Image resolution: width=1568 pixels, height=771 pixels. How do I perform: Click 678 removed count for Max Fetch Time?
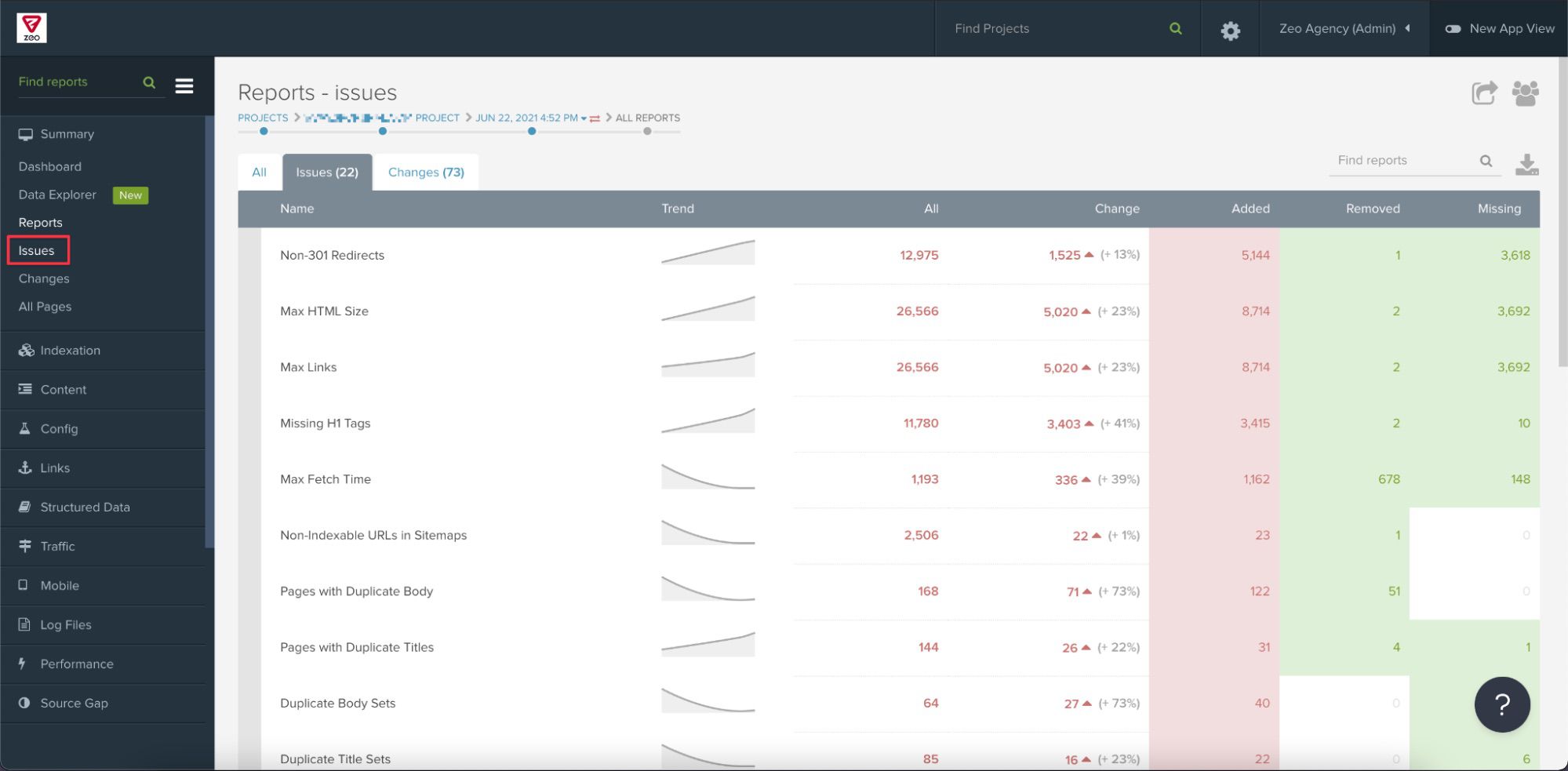(x=1388, y=479)
